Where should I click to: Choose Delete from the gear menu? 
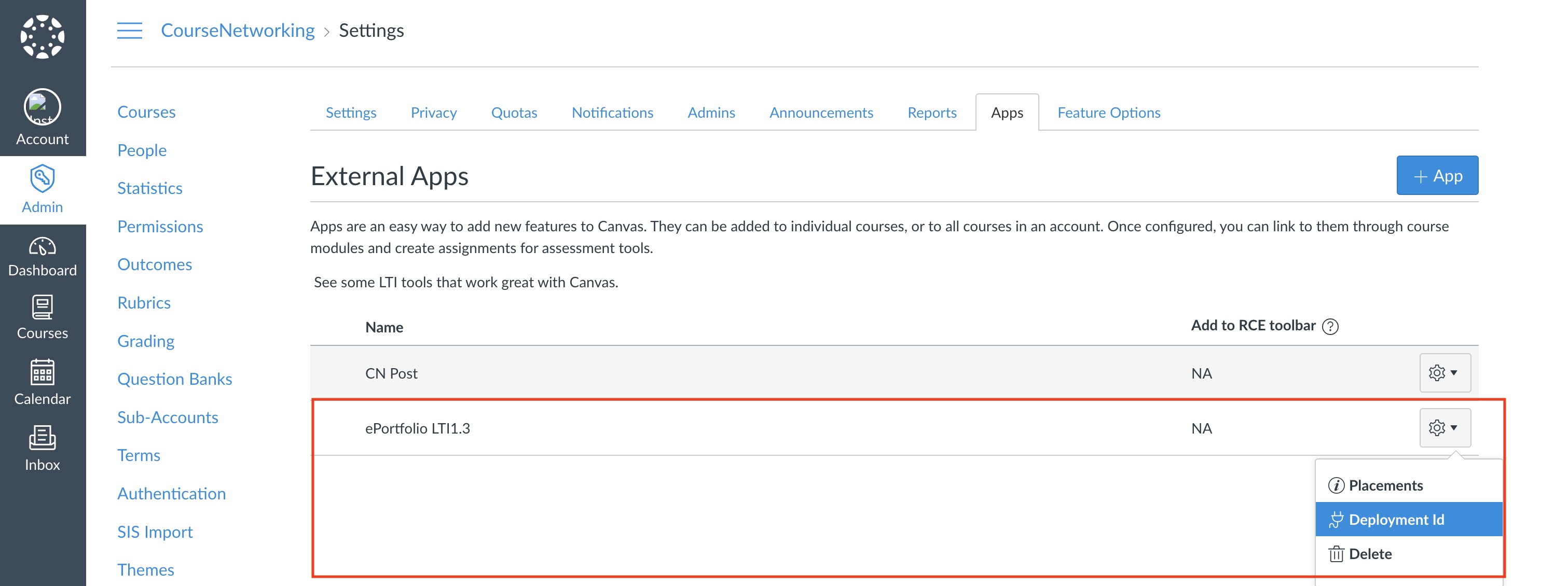point(1370,554)
